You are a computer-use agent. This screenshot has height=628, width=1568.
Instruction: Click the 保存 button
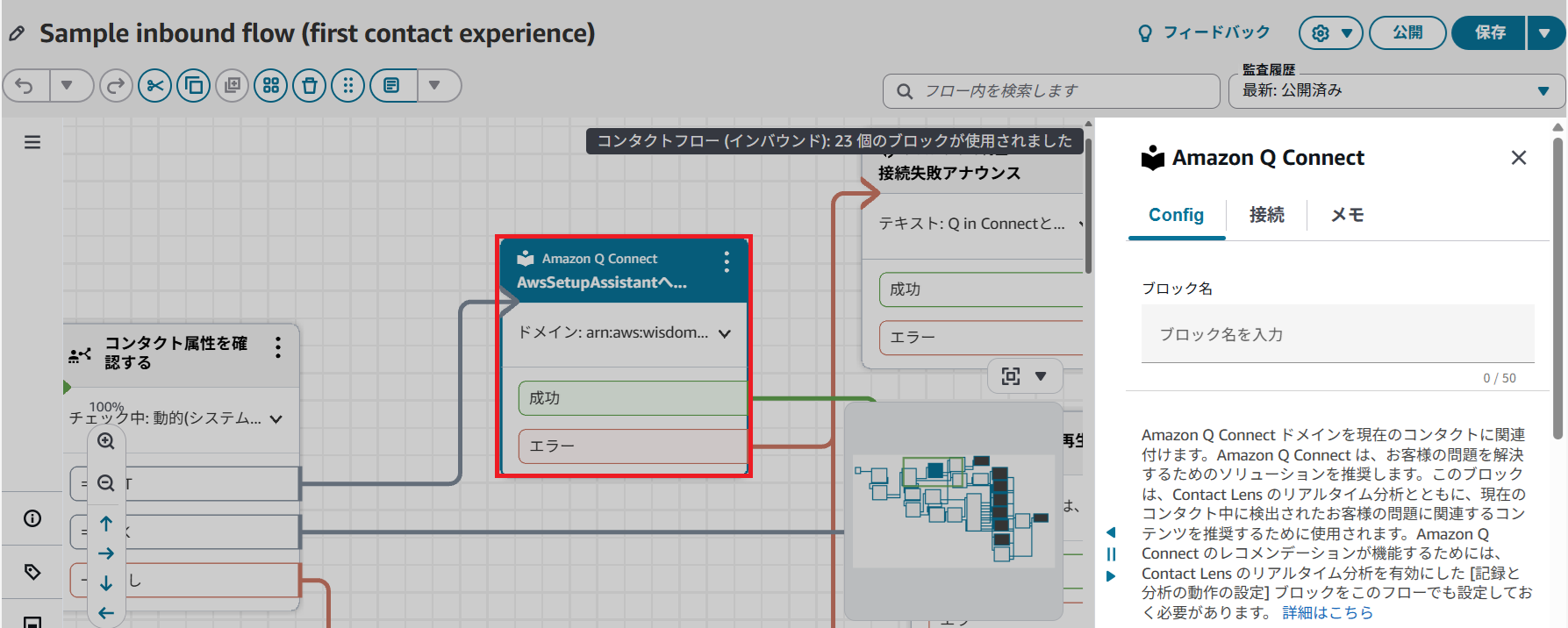1490,33
